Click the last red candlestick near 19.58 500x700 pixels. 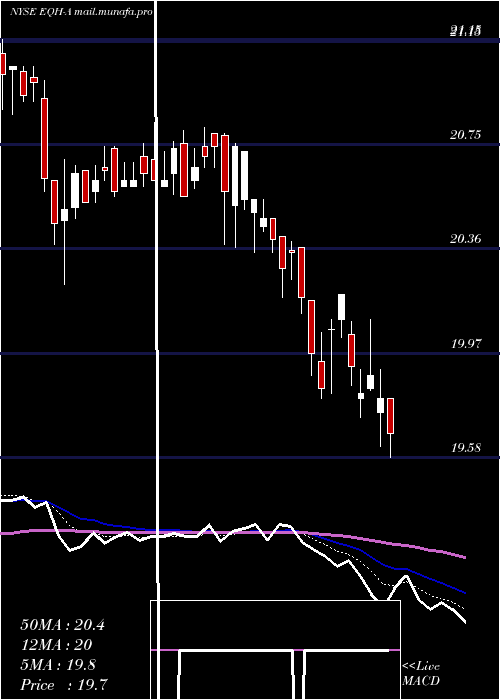391,416
